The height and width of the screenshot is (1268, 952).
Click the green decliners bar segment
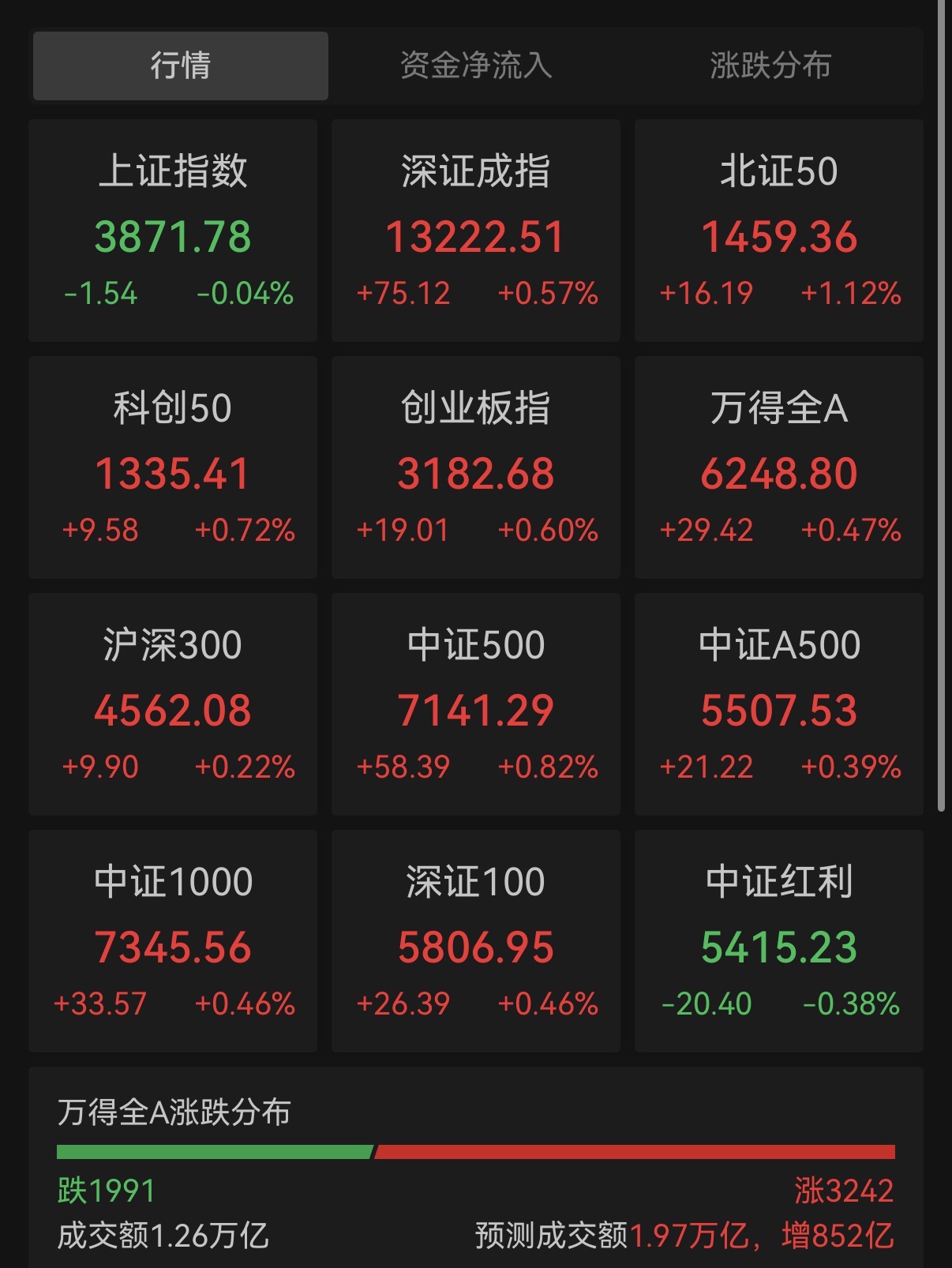(213, 1152)
